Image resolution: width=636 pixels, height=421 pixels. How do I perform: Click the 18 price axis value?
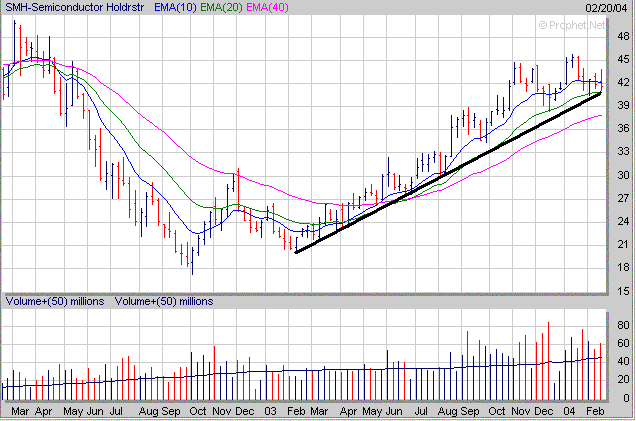click(623, 267)
